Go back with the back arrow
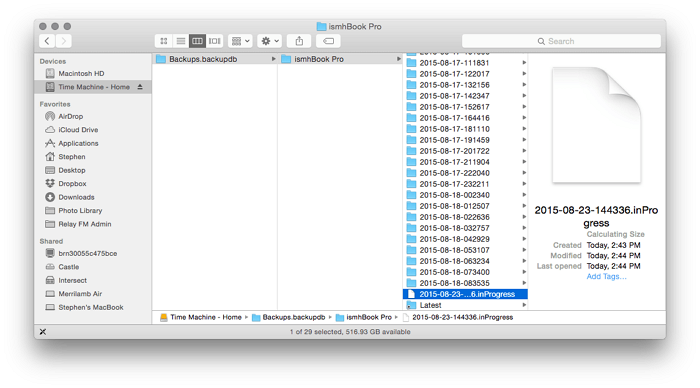The height and width of the screenshot is (388, 700). pos(47,41)
